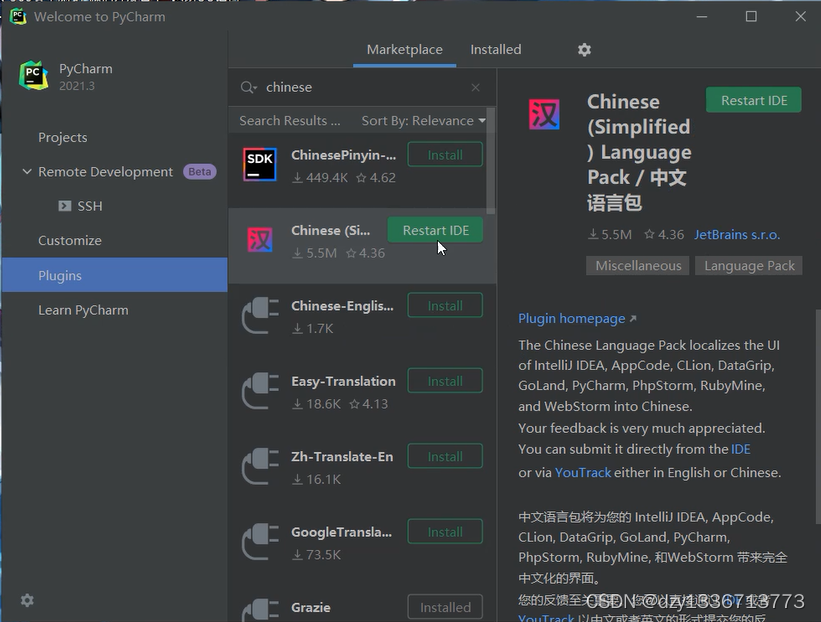Screen dimensions: 821x622
Task: Open the YouTrack link in English description
Action: (x=583, y=472)
